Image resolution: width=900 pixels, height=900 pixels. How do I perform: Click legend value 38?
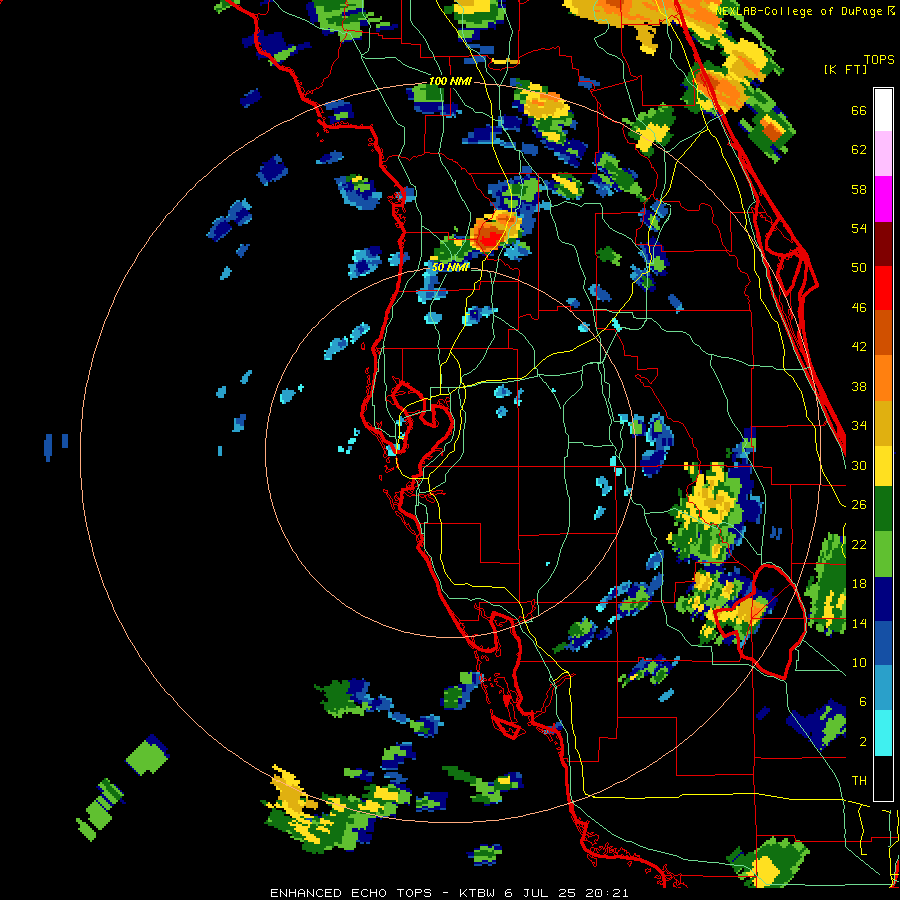(859, 386)
